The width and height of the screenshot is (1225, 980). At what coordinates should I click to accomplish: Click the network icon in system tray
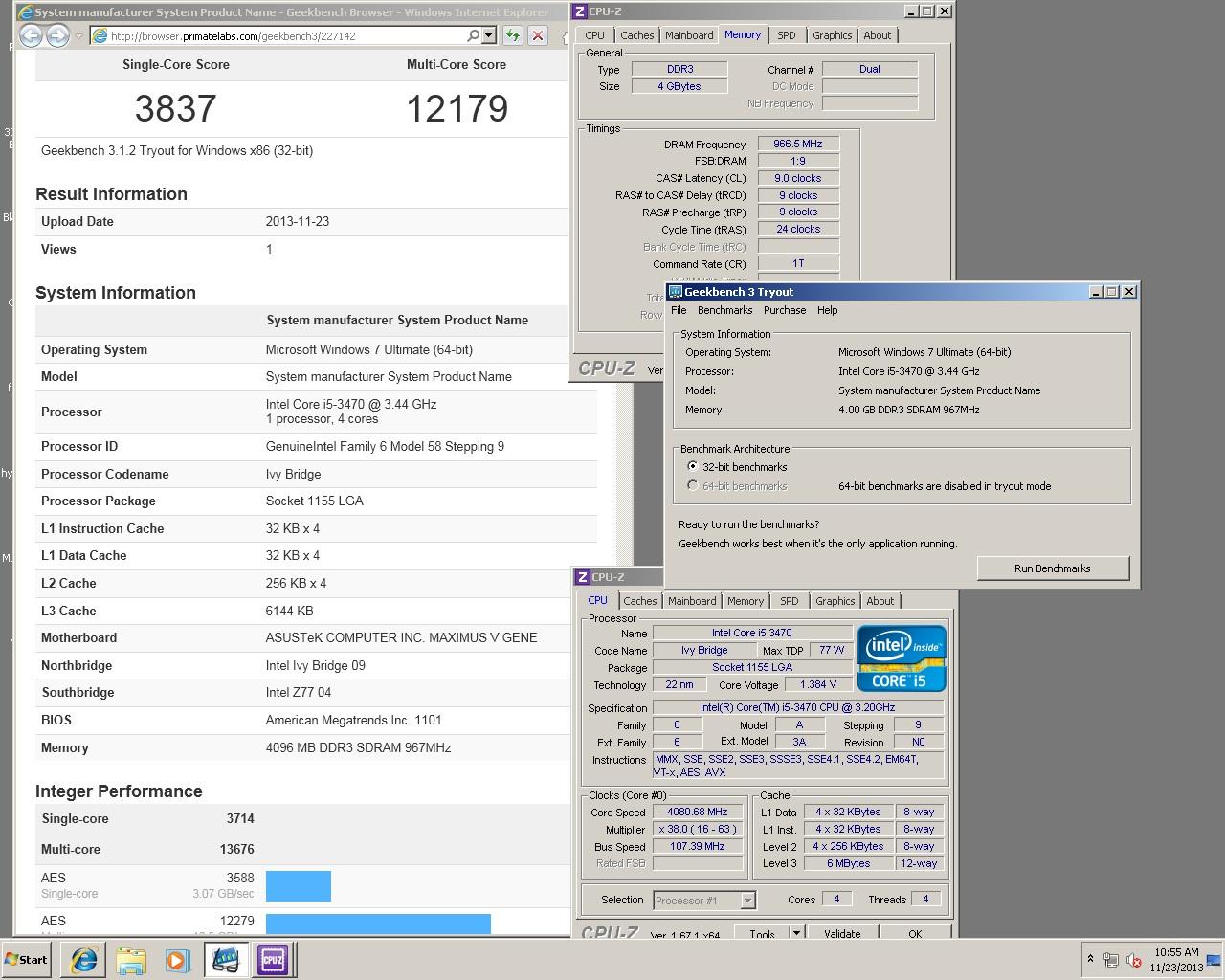tap(1111, 960)
